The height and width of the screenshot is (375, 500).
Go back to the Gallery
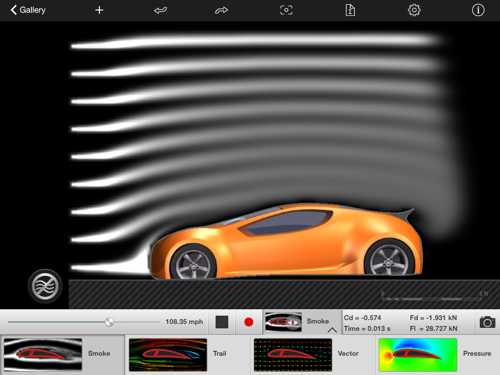coord(28,10)
